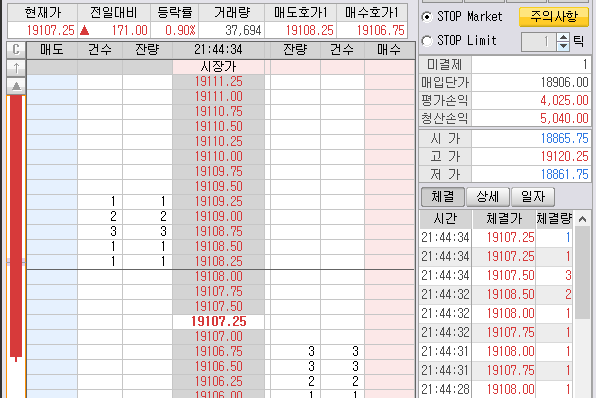Image resolution: width=596 pixels, height=398 pixels.
Task: Click price 19109.50 in order book
Action: pyautogui.click(x=219, y=187)
